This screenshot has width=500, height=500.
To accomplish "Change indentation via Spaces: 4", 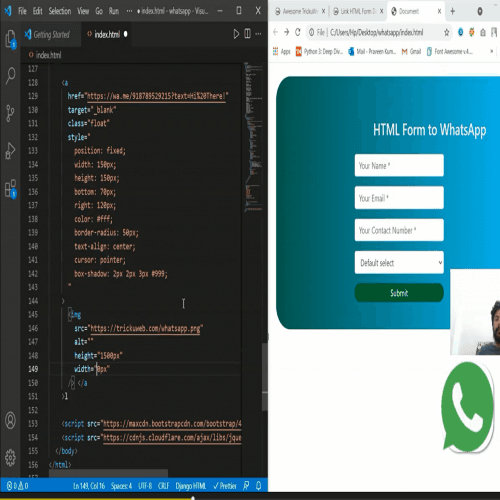I will point(121,486).
